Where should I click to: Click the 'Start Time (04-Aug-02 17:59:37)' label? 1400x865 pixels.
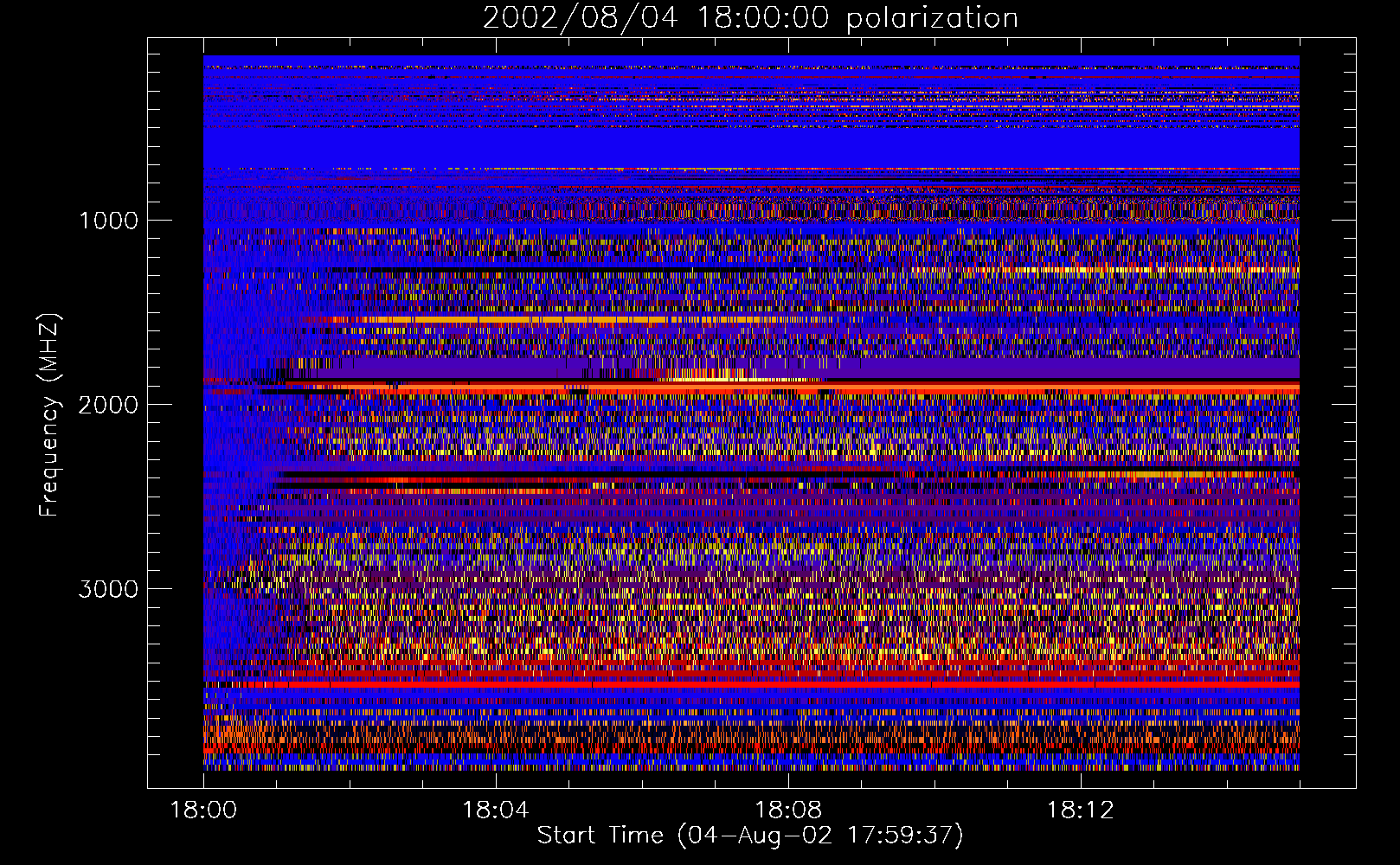click(x=750, y=836)
